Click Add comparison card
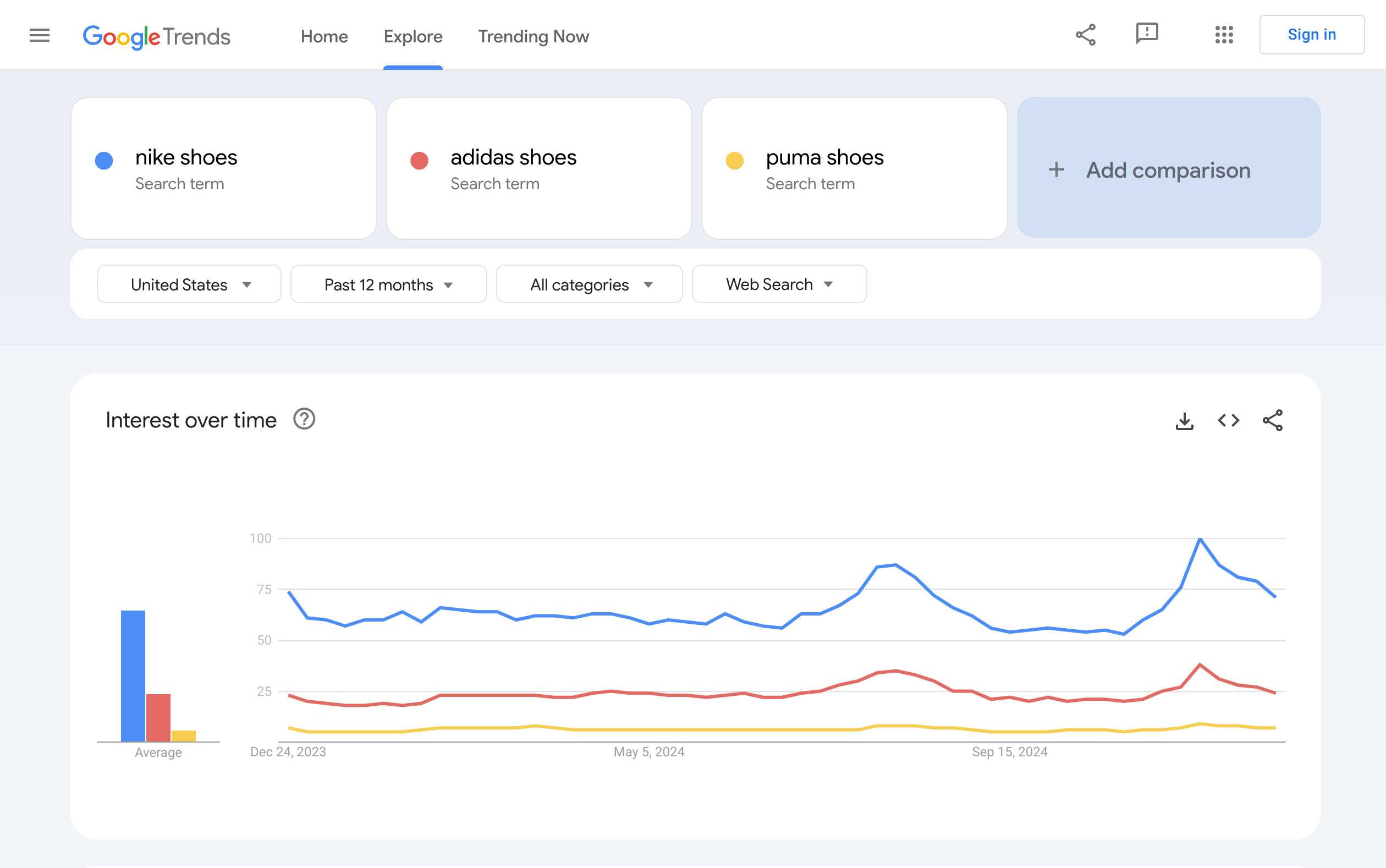This screenshot has width=1386, height=868. [1169, 168]
